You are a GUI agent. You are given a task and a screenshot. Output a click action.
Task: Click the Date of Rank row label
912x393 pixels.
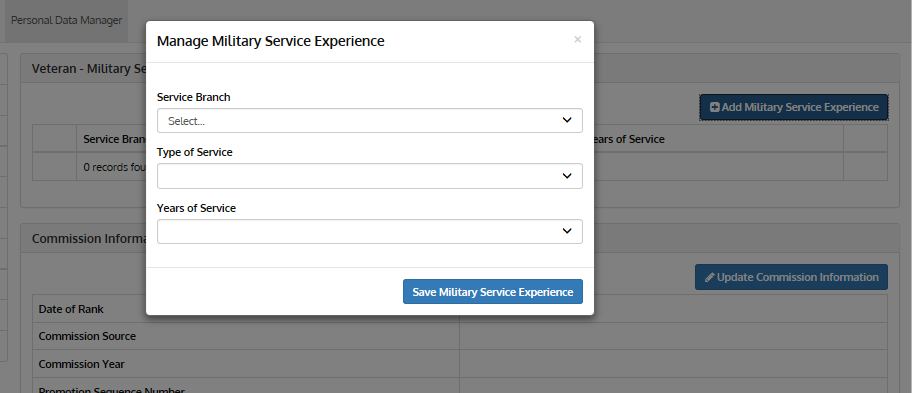click(x=71, y=309)
